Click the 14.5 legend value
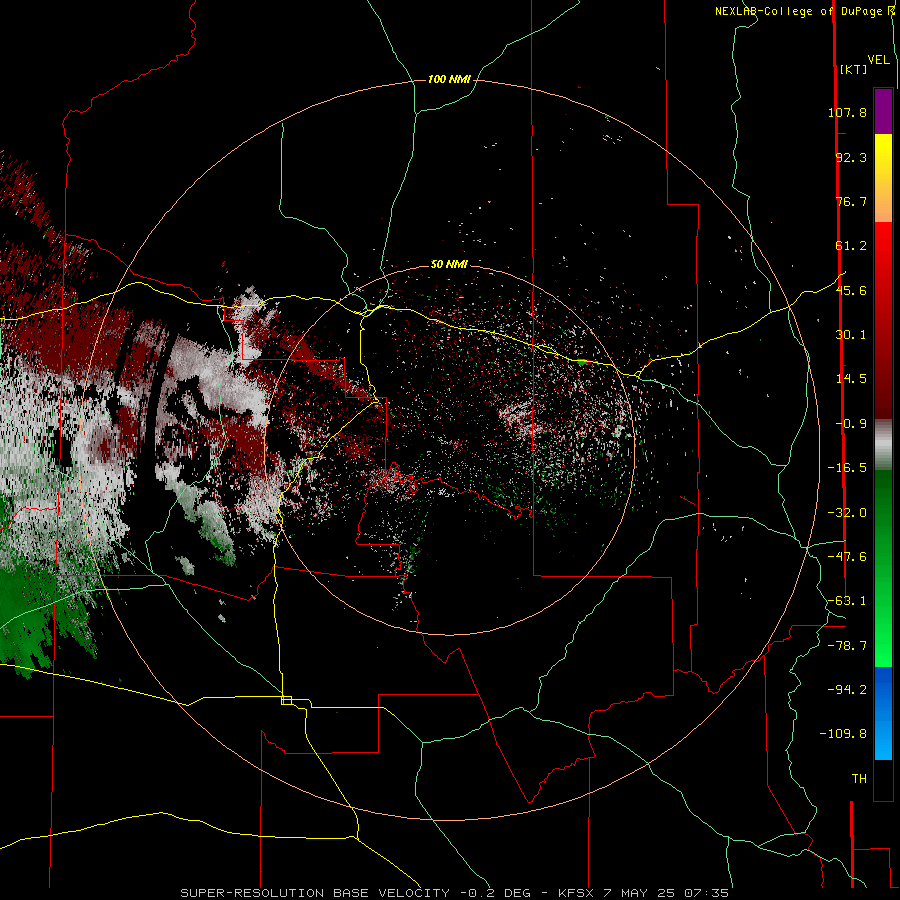The height and width of the screenshot is (900, 900). pyautogui.click(x=851, y=379)
